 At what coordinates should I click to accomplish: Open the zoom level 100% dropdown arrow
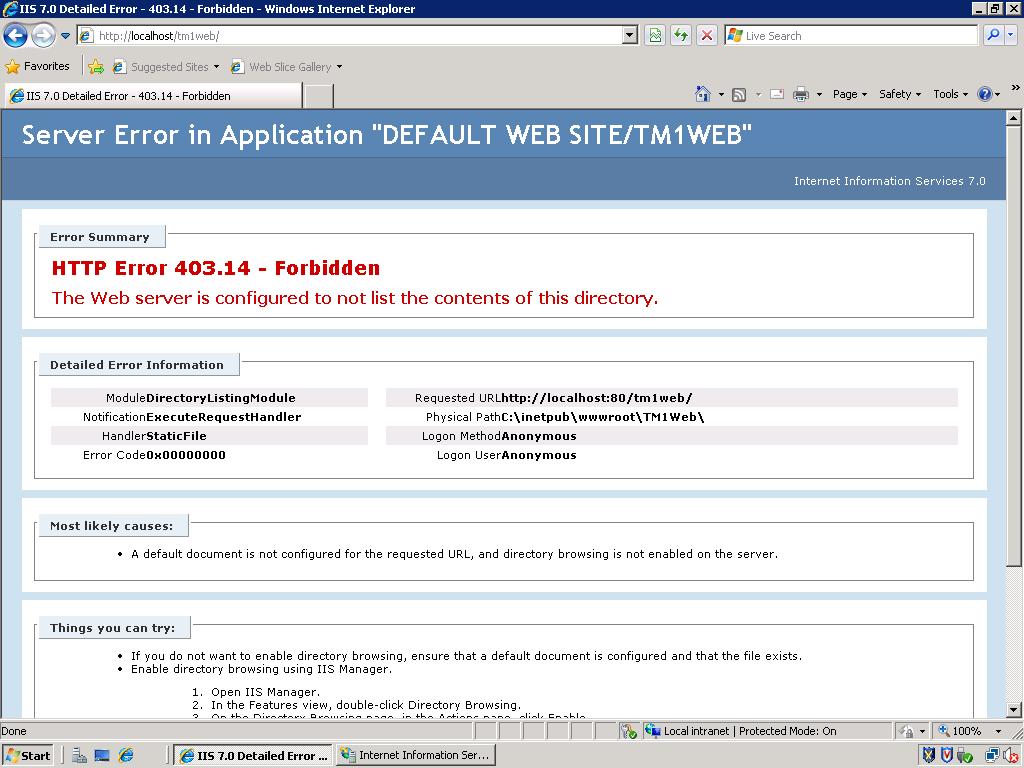997,731
